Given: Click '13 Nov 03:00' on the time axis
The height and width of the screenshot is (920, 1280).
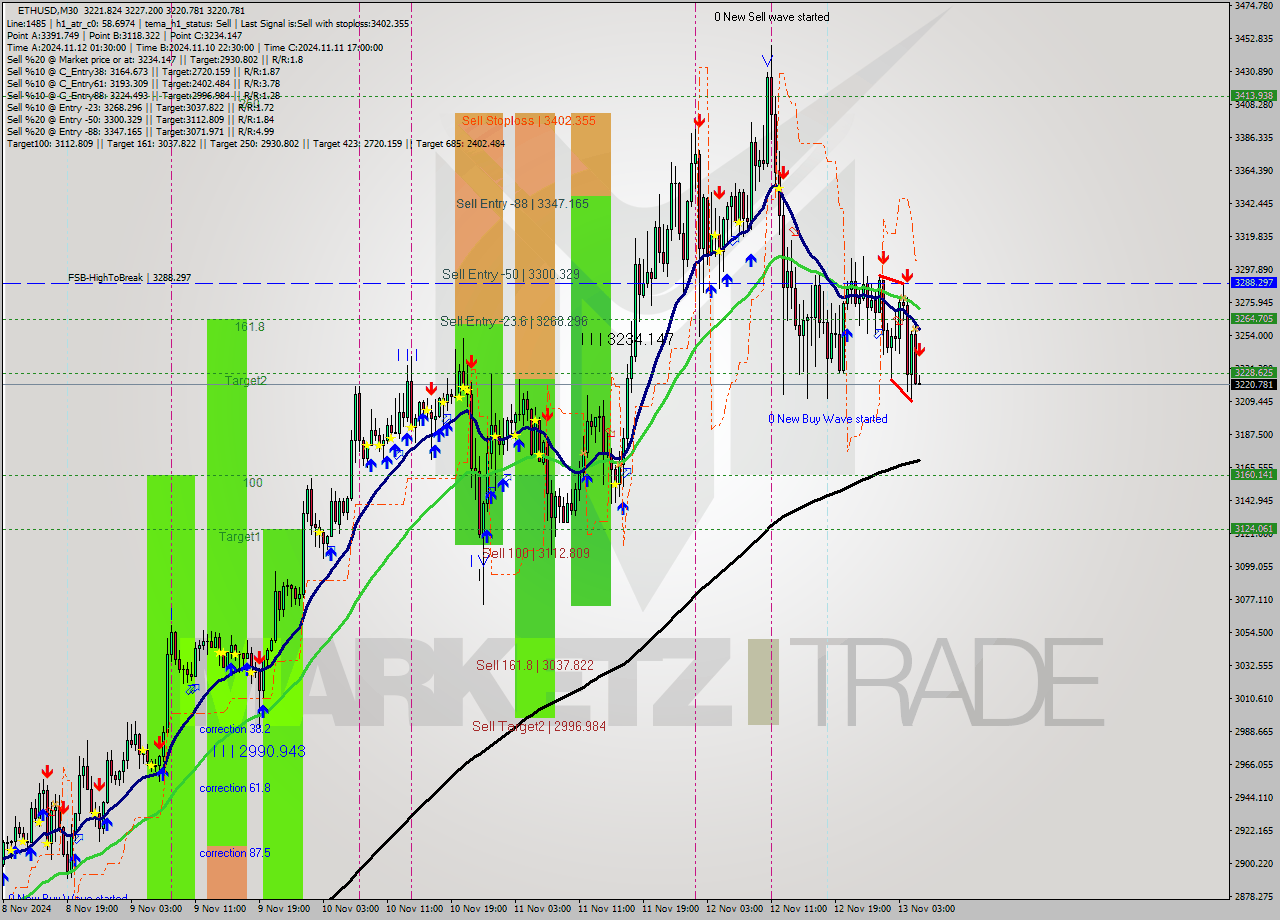Looking at the screenshot, I should (x=927, y=909).
